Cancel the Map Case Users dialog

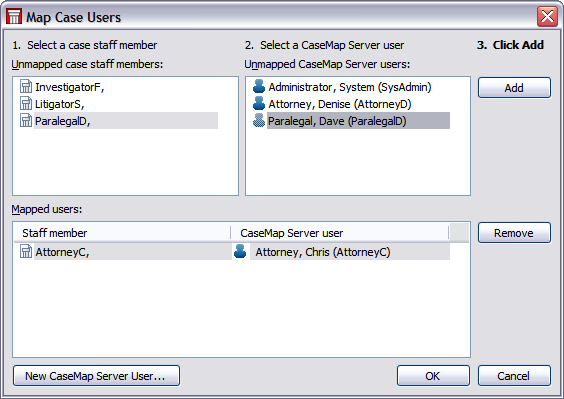coord(514,376)
